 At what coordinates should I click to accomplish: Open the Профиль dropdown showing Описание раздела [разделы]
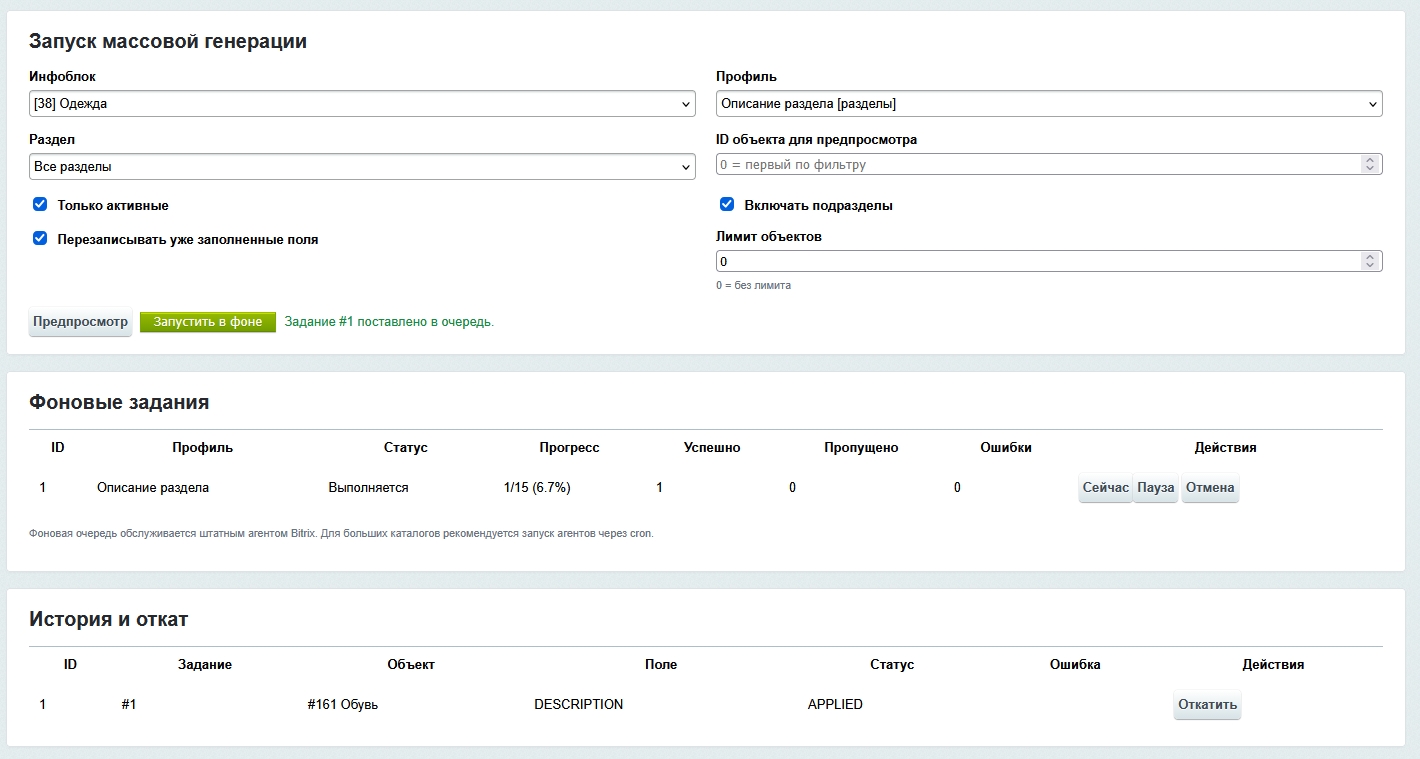click(x=1049, y=104)
